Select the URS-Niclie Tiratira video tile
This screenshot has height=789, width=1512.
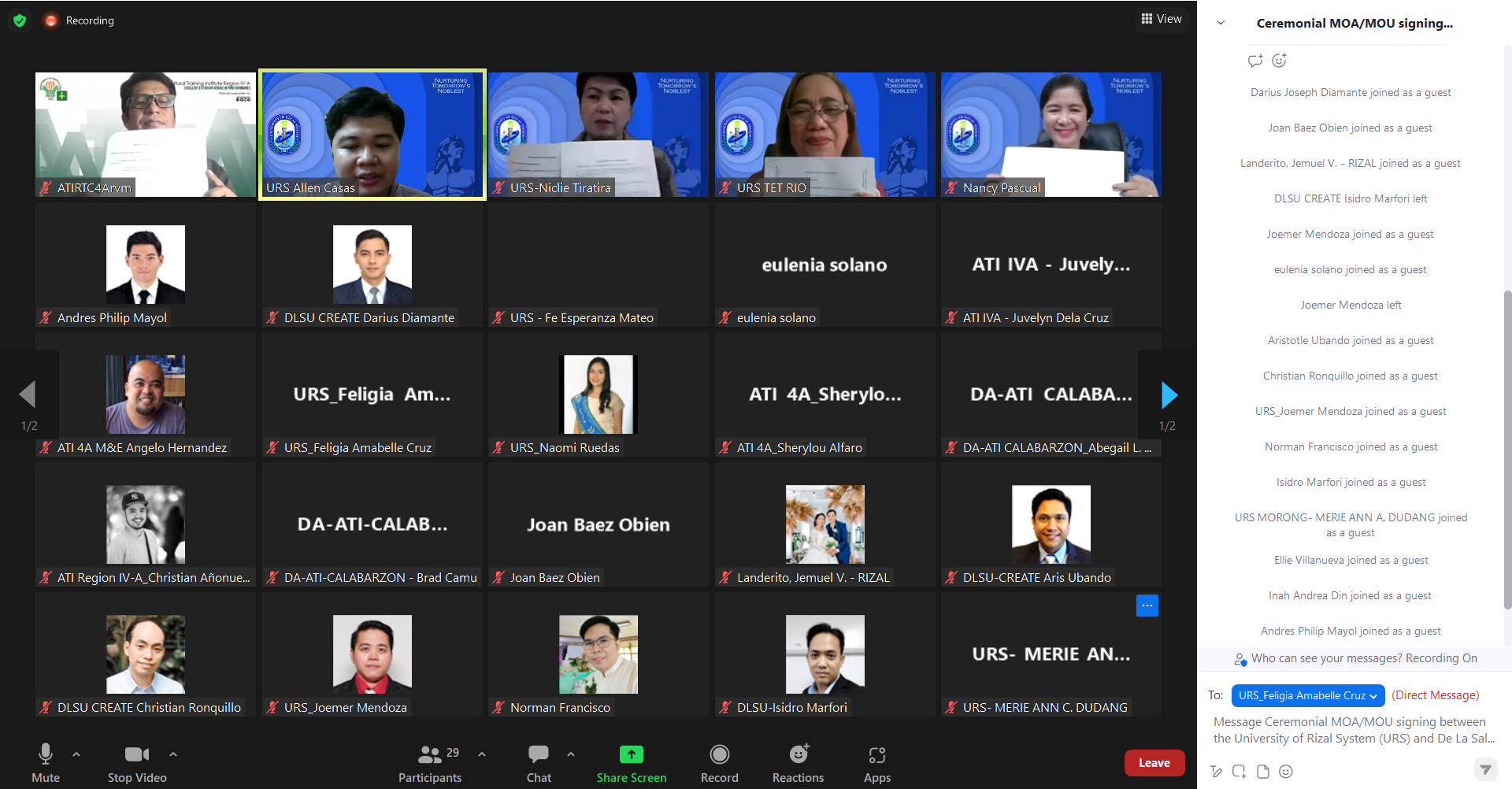pos(598,135)
